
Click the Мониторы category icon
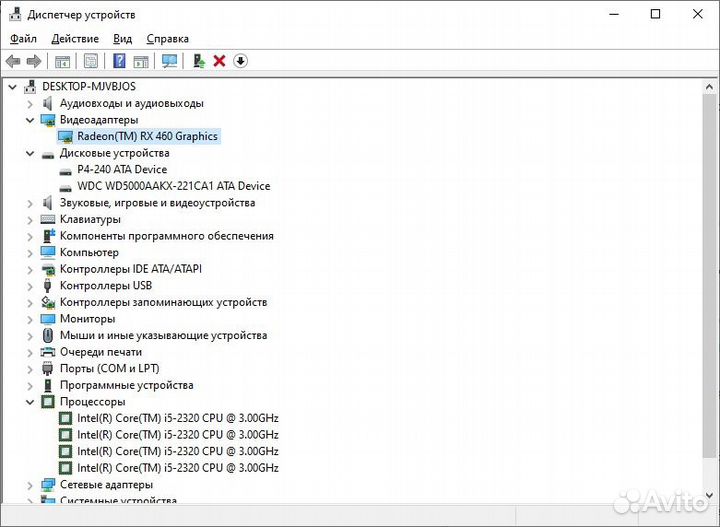tap(48, 319)
